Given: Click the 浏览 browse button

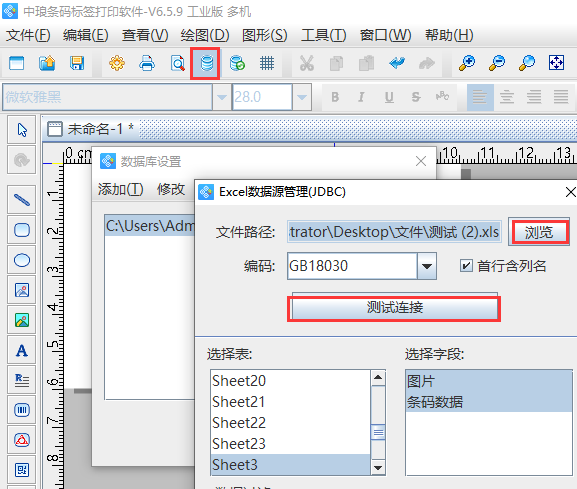Looking at the screenshot, I should (x=539, y=232).
